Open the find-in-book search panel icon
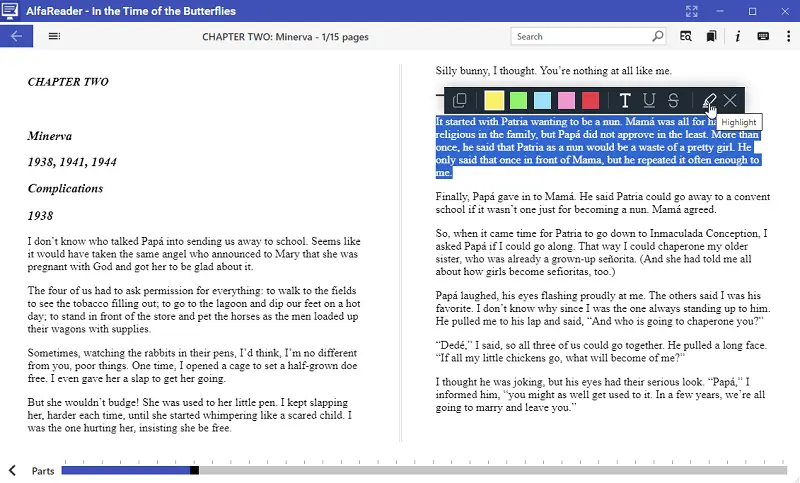The height and width of the screenshot is (483, 800). pyautogui.click(x=686, y=36)
